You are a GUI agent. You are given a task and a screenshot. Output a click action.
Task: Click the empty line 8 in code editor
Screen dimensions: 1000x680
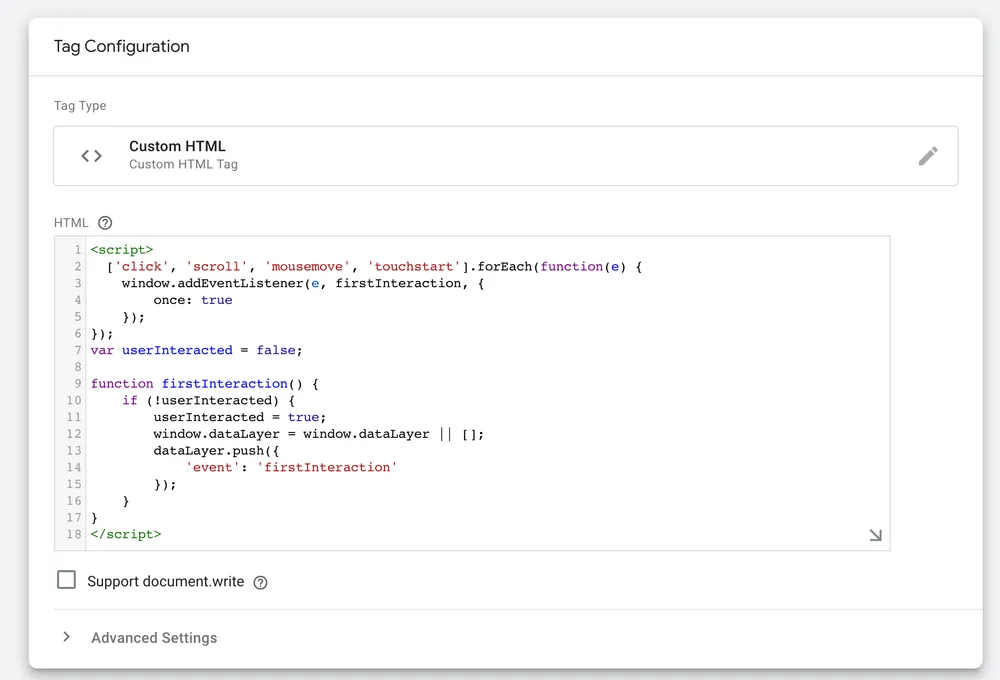[x=300, y=367]
